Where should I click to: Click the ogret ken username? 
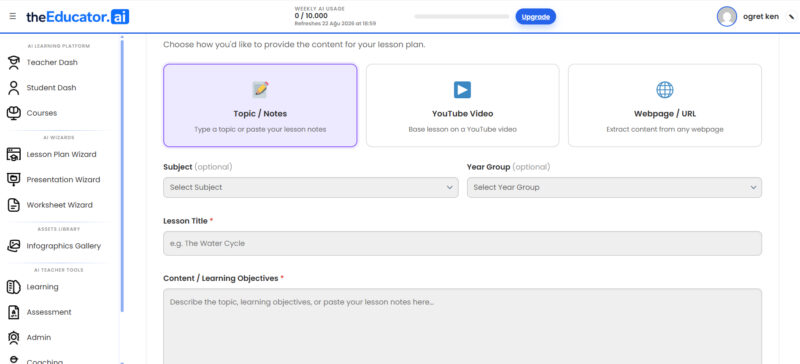761,17
